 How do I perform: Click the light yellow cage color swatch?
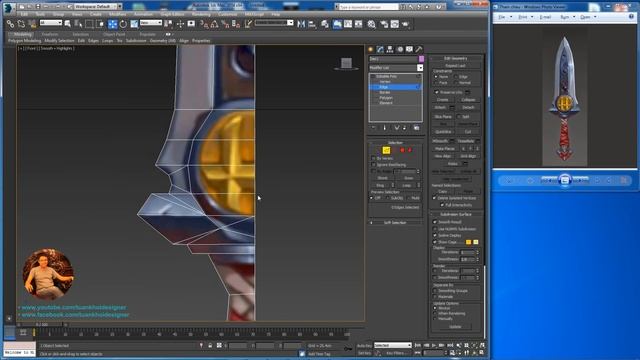click(x=476, y=242)
